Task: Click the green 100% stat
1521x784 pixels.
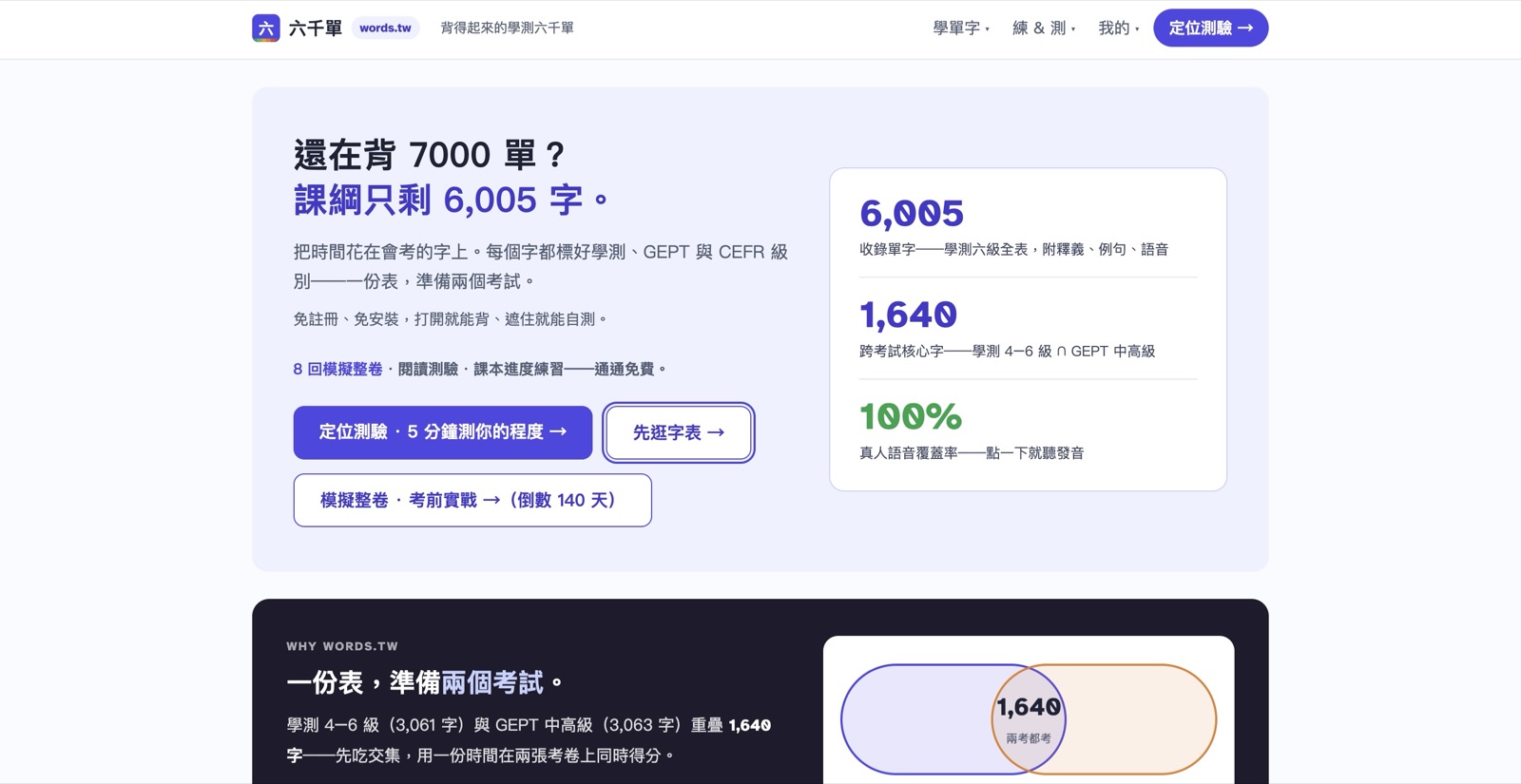Action: pos(911,416)
